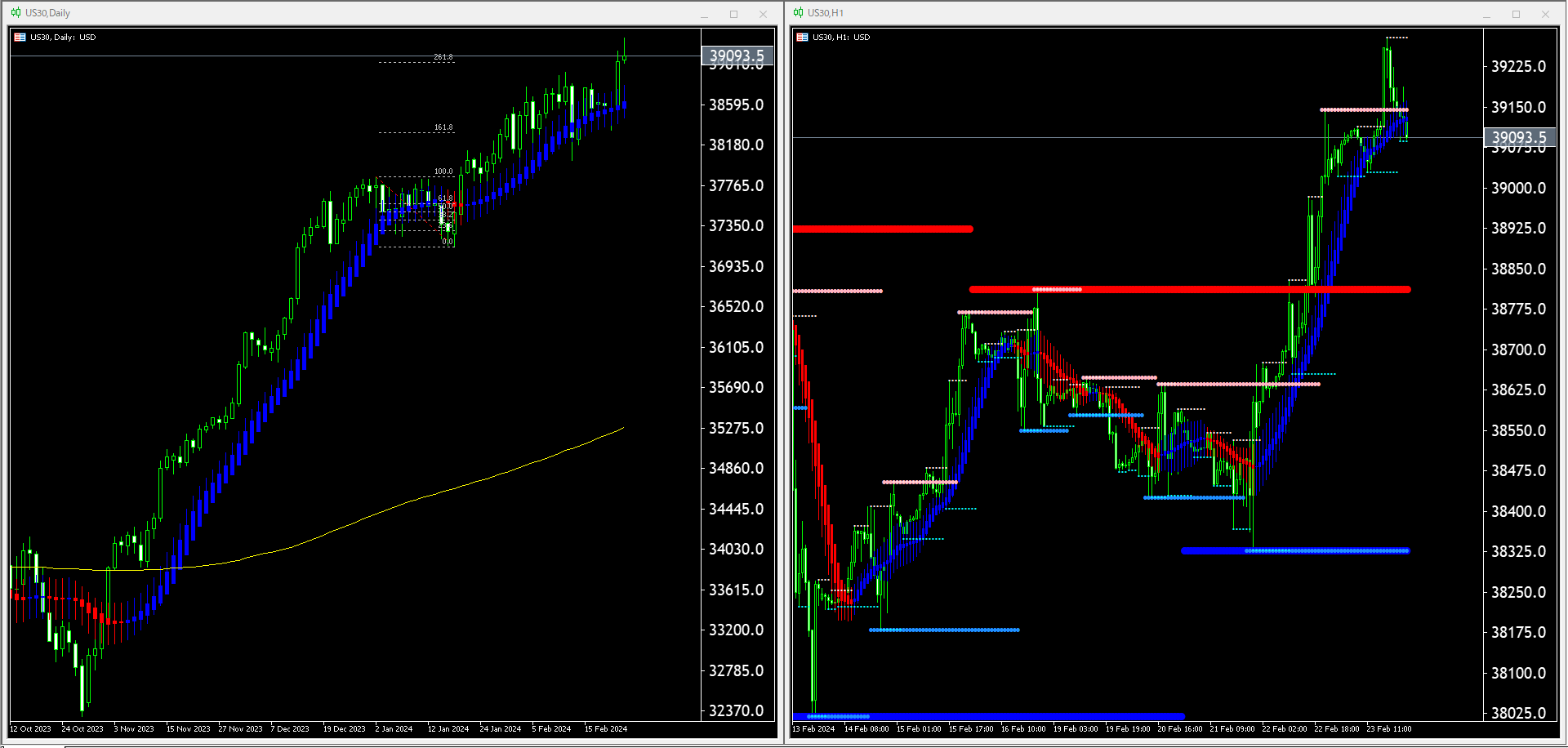Click the 36105.0 price on Daily axis
The width and height of the screenshot is (1568, 748).
(737, 347)
